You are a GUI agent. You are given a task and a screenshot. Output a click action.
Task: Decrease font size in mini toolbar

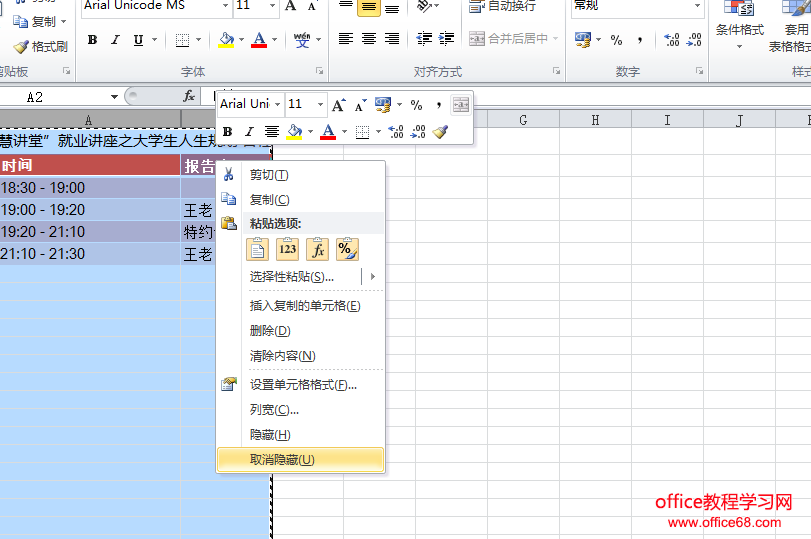[361, 105]
